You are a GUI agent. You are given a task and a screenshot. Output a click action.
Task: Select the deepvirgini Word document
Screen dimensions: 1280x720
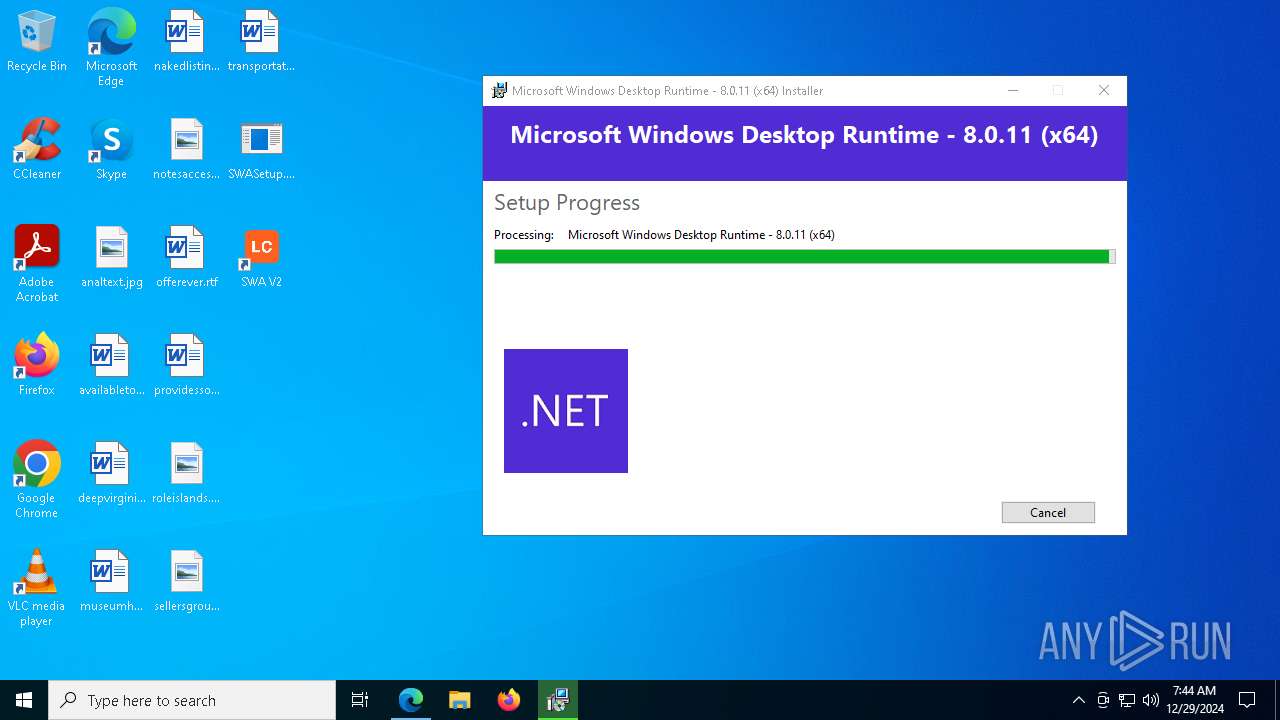tap(111, 474)
